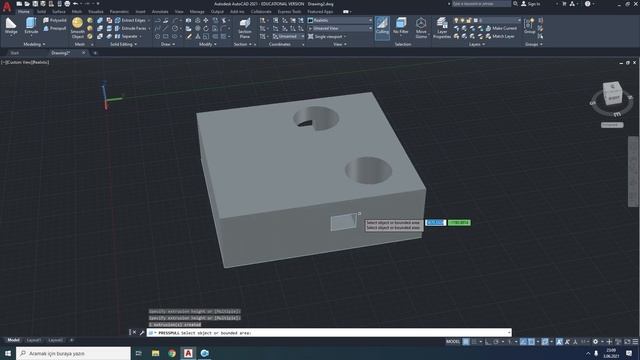The width and height of the screenshot is (640, 360).
Task: Open the Unnamed UCS dropdown
Action: click(288, 36)
